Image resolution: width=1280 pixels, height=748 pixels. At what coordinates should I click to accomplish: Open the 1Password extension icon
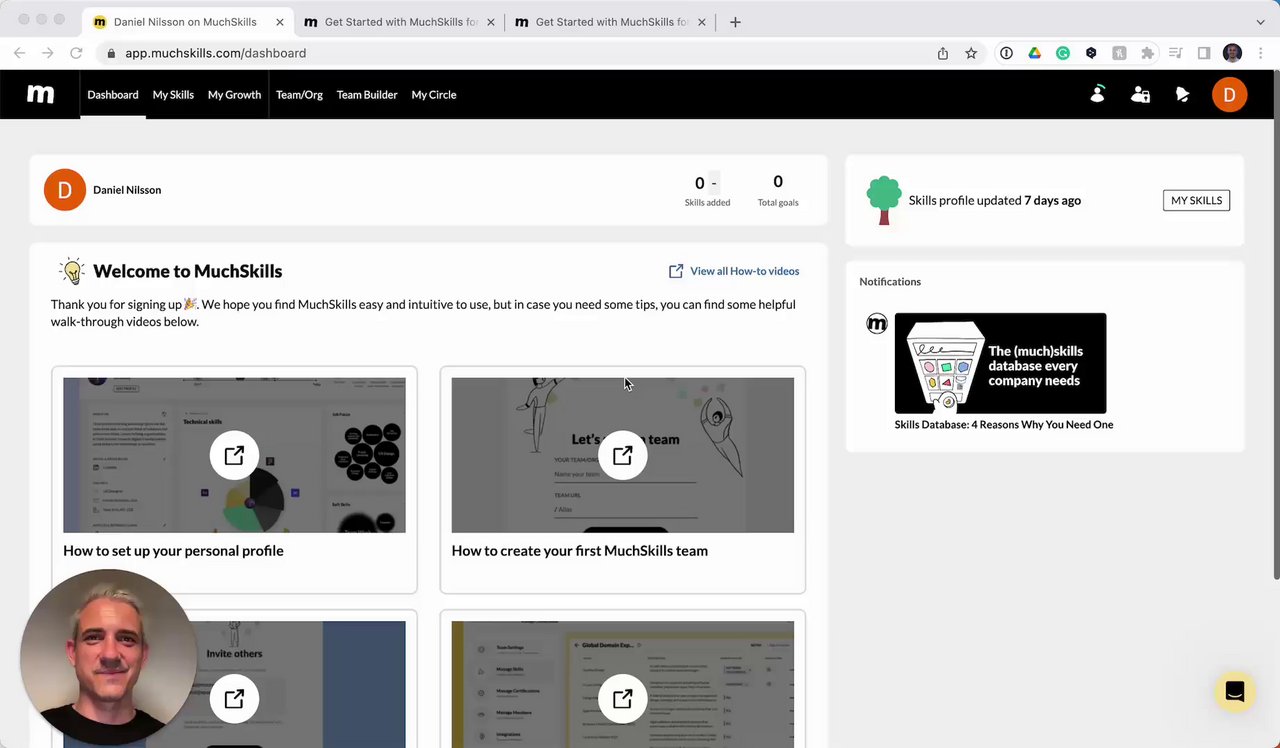[x=1006, y=53]
